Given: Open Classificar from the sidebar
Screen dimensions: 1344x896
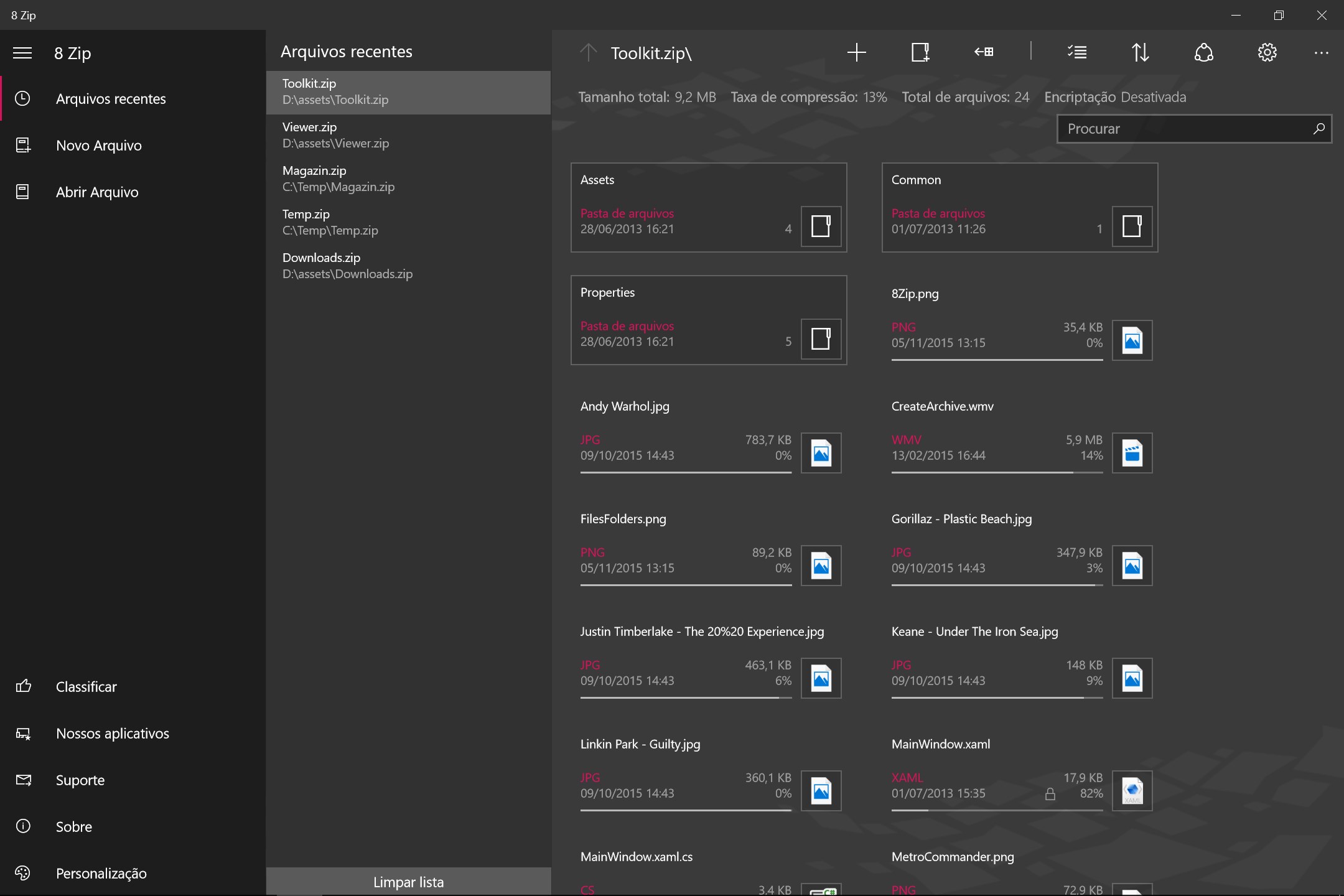Looking at the screenshot, I should [133, 686].
